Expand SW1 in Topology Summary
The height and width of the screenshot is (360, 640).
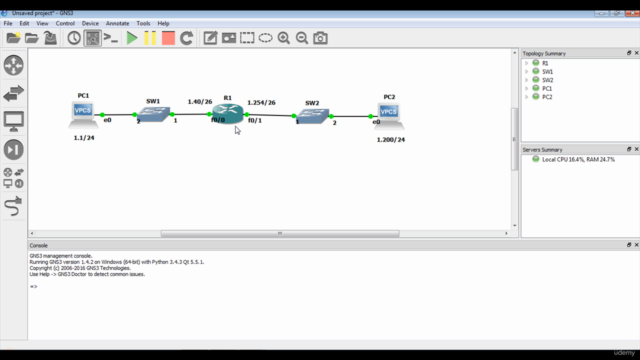(527, 71)
